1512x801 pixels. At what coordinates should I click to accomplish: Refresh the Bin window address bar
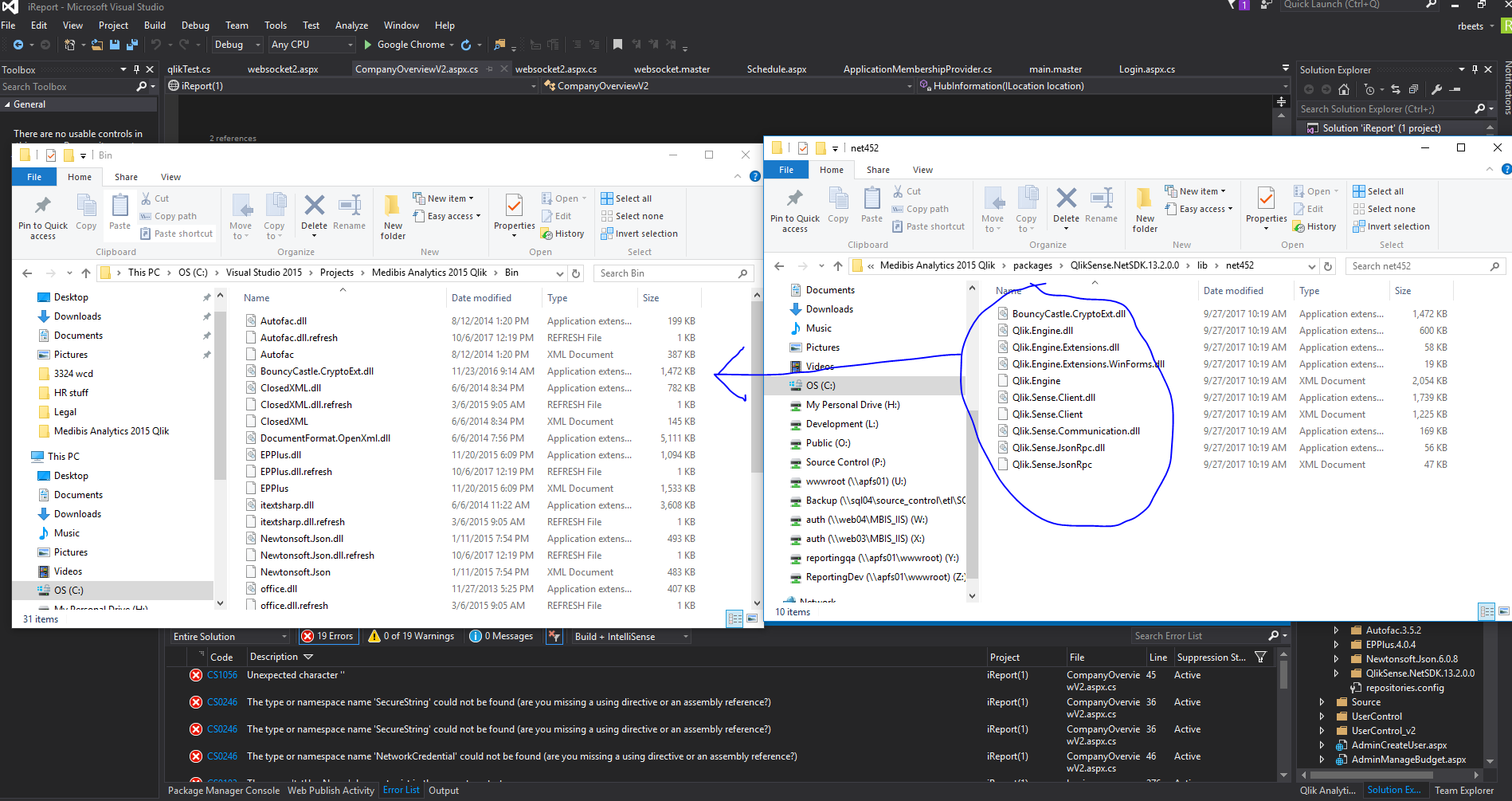[x=577, y=273]
